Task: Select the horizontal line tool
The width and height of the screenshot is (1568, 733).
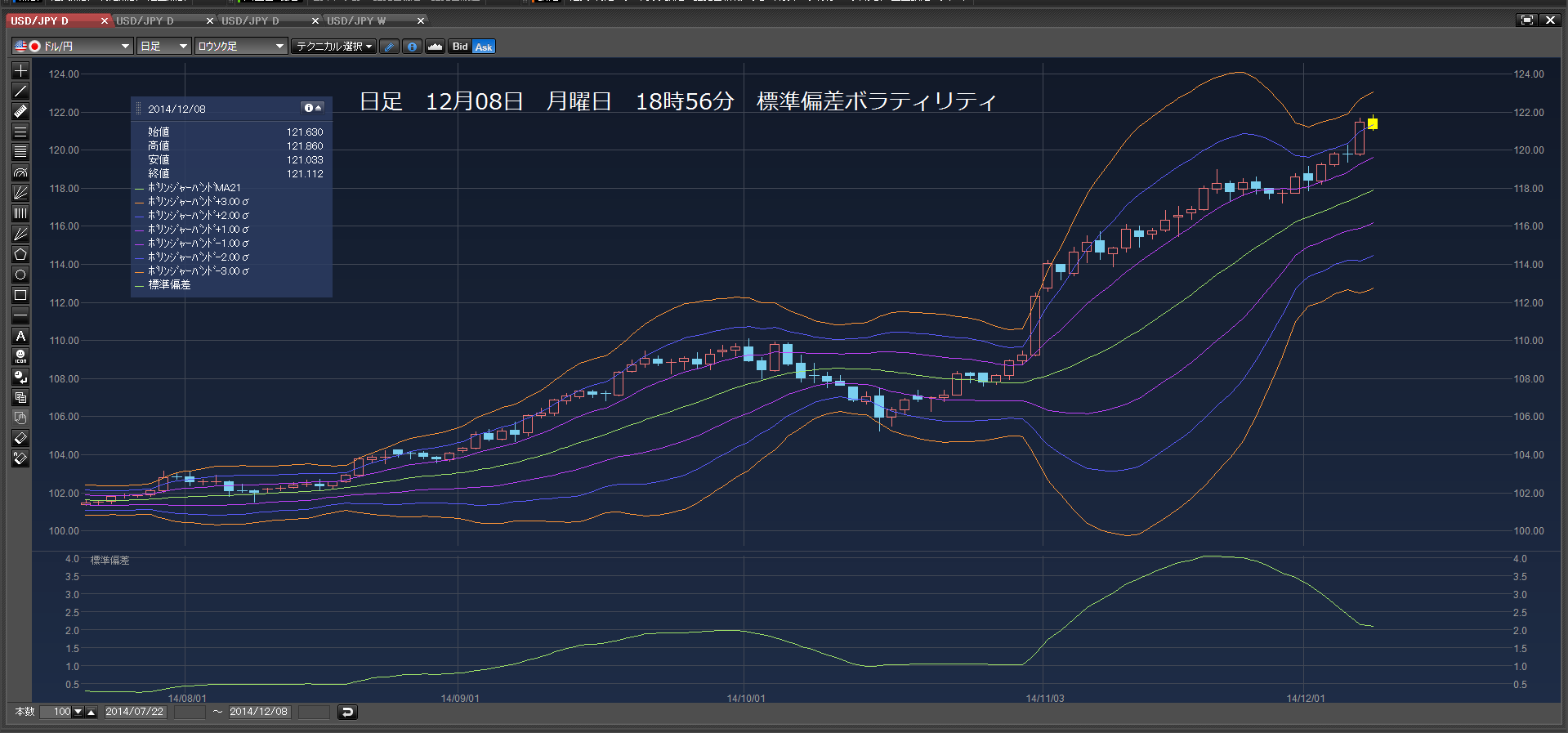Action: (20, 315)
